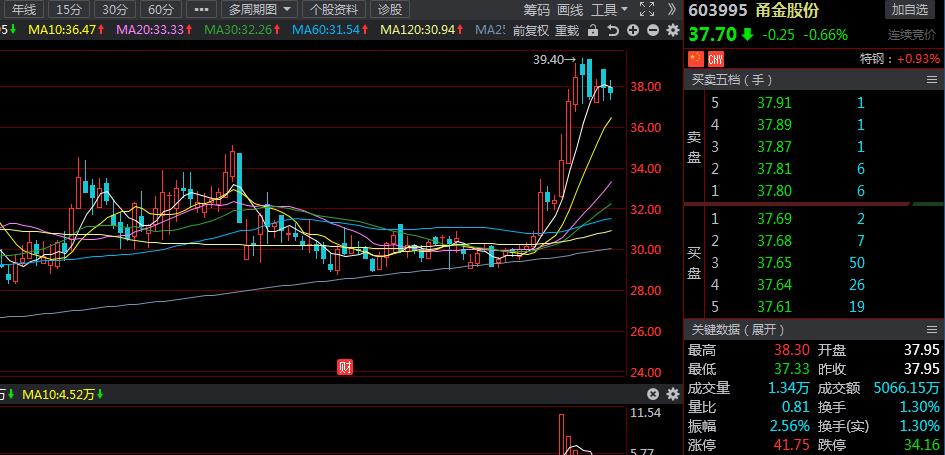Click the stock name 甬金股份
Screen dimensions: 945x455
pyautogui.click(x=787, y=10)
